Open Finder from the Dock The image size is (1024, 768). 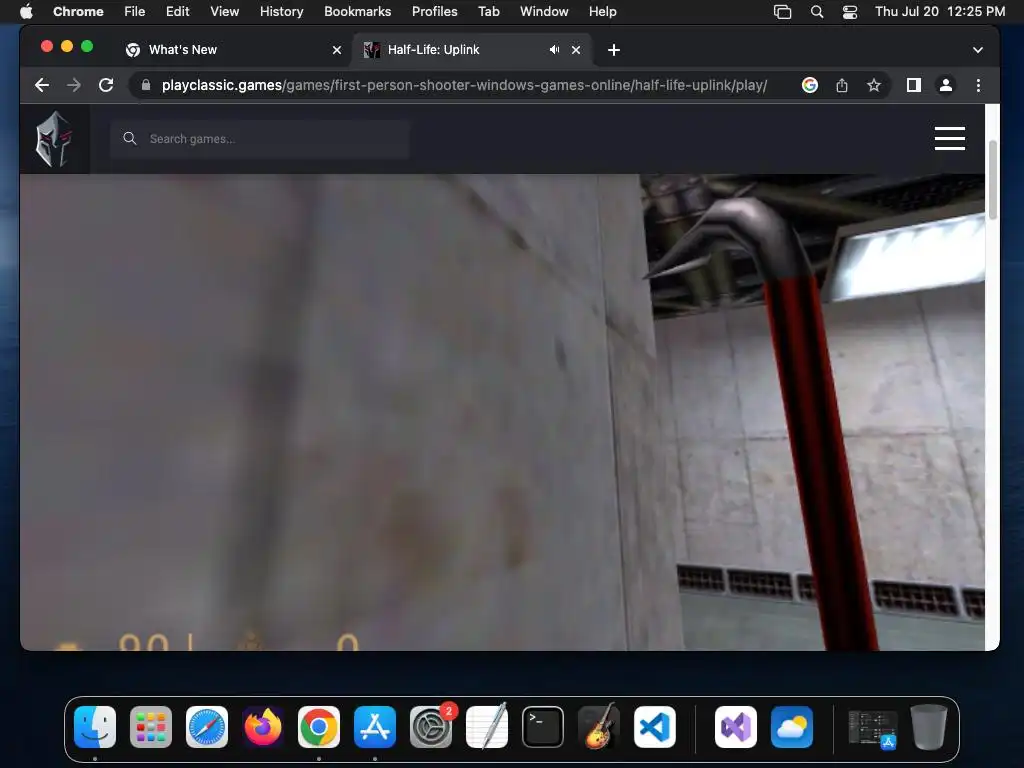click(95, 727)
